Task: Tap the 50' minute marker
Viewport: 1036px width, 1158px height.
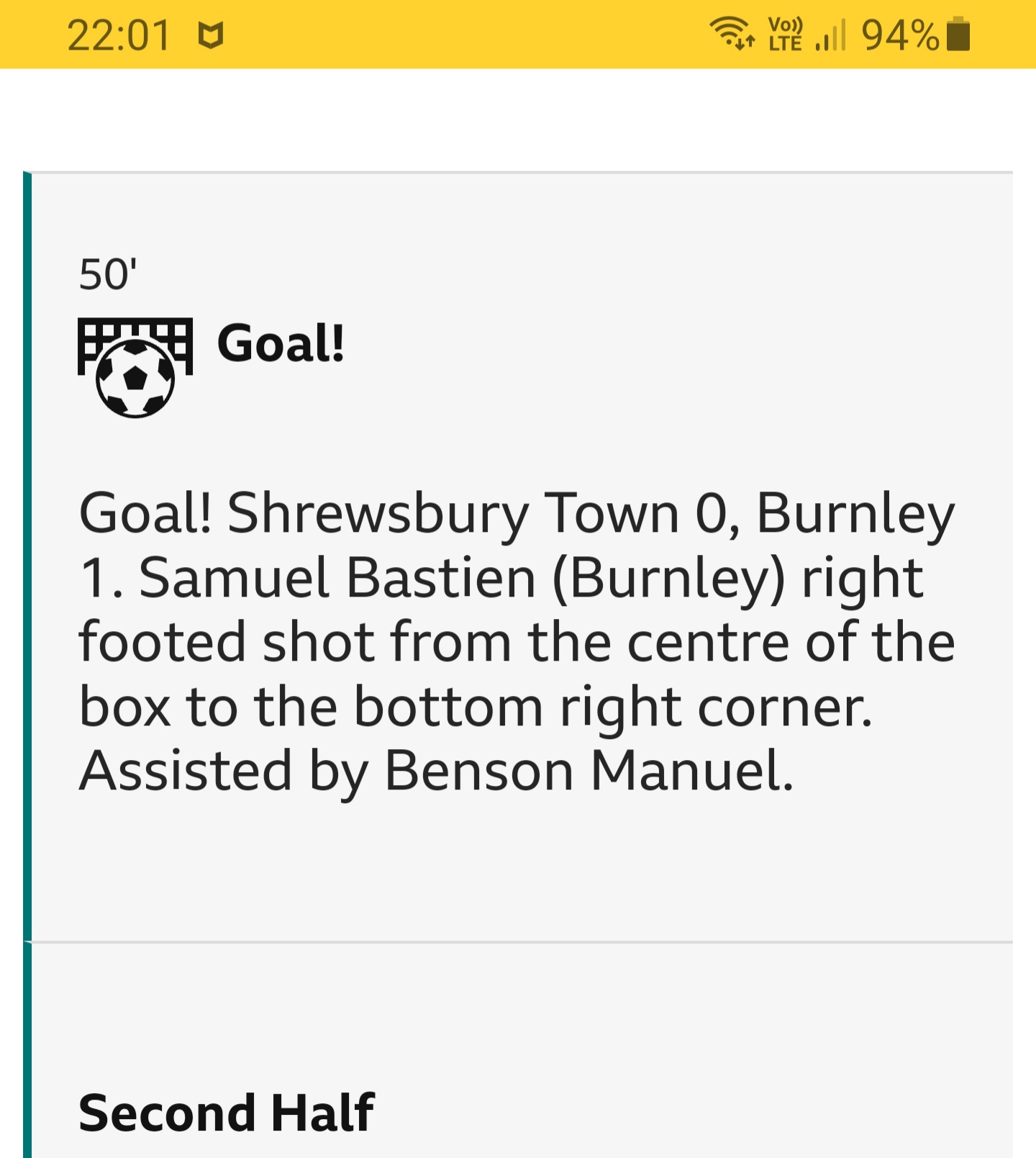Action: (x=108, y=274)
